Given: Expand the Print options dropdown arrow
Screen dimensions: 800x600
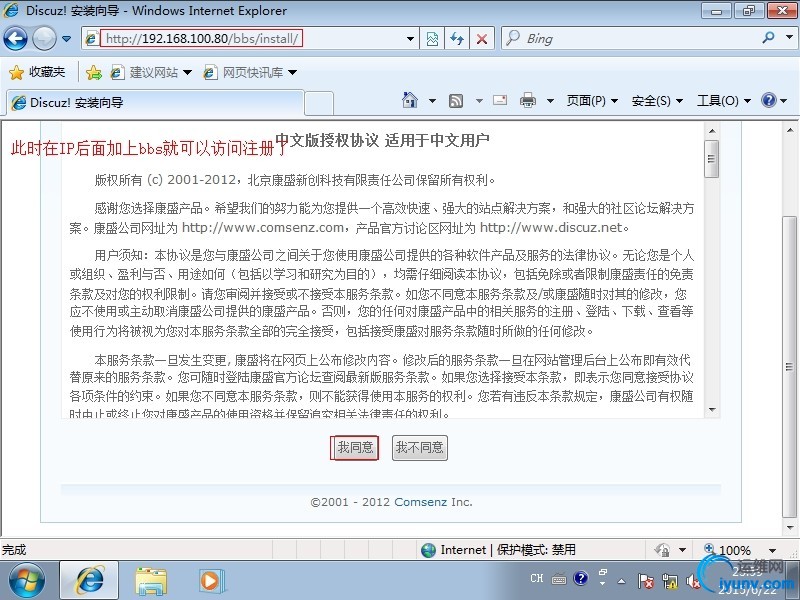Looking at the screenshot, I should (550, 101).
